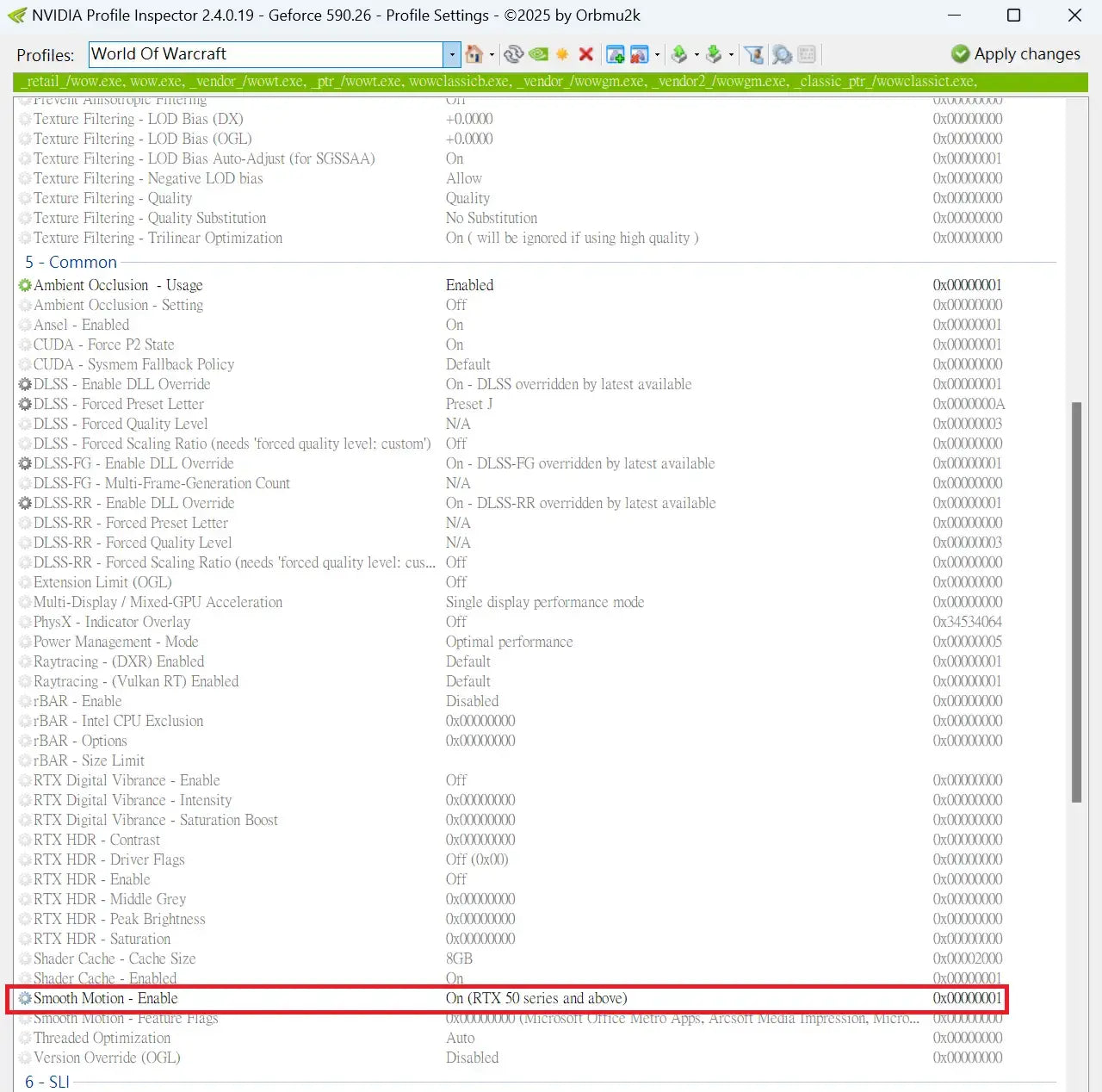Turn off DLSS - Enable DLL Override
The height and width of the screenshot is (1092, 1102).
568,384
